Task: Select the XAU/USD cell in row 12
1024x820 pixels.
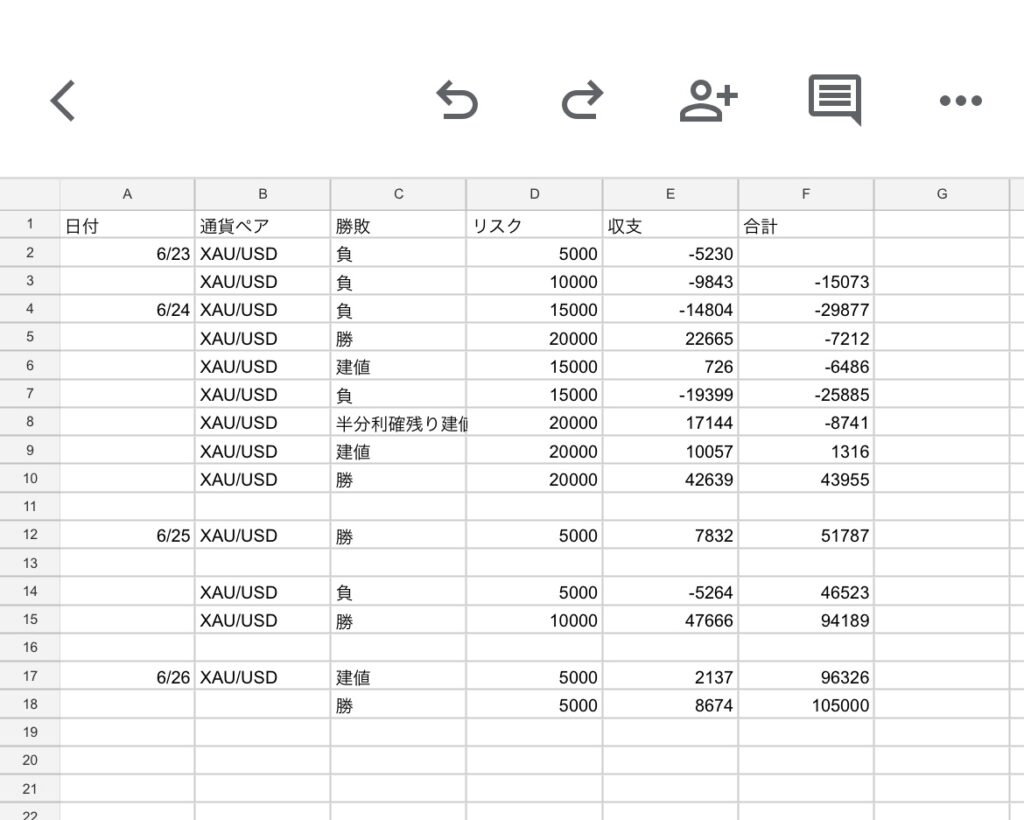Action: 263,535
